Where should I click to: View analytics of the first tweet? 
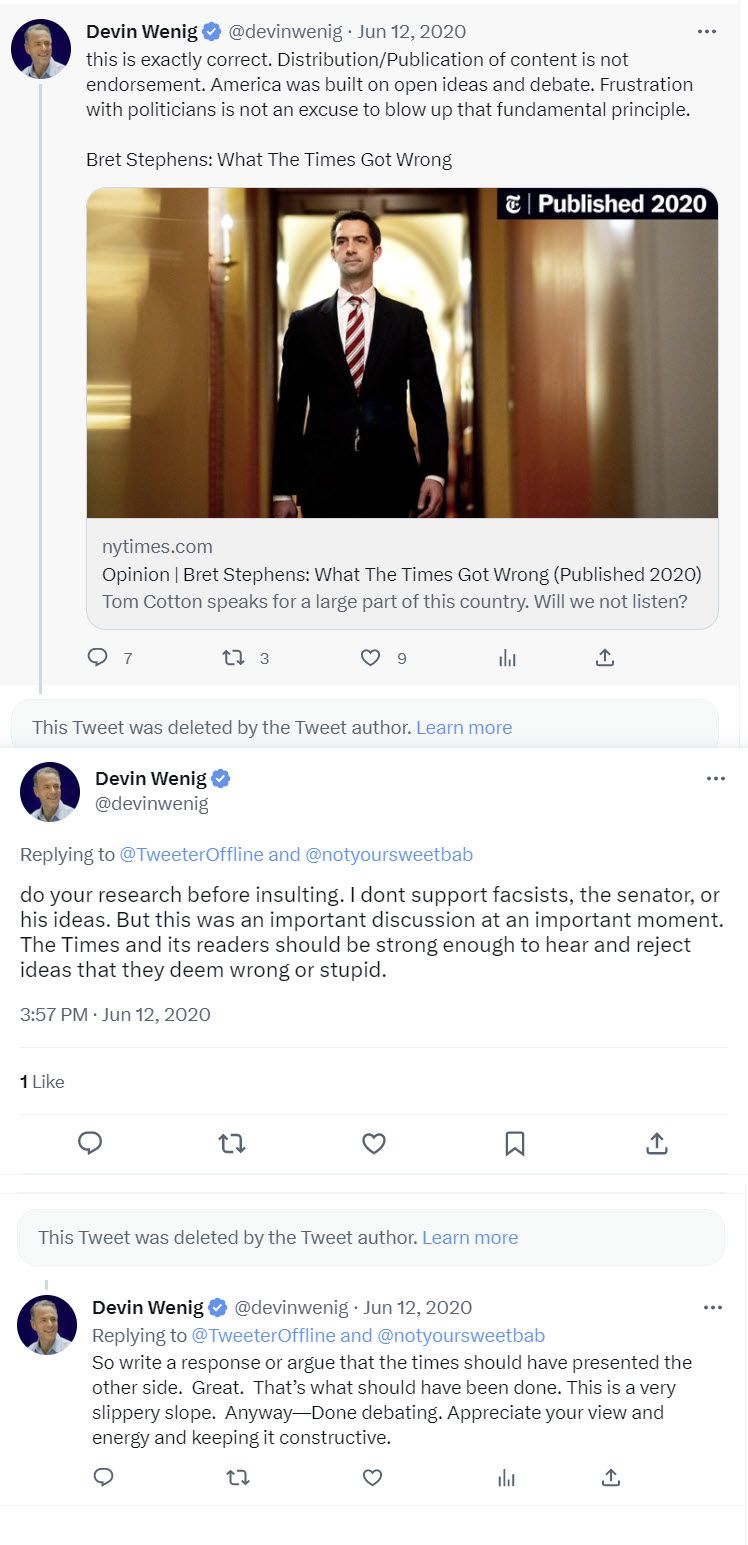point(508,657)
